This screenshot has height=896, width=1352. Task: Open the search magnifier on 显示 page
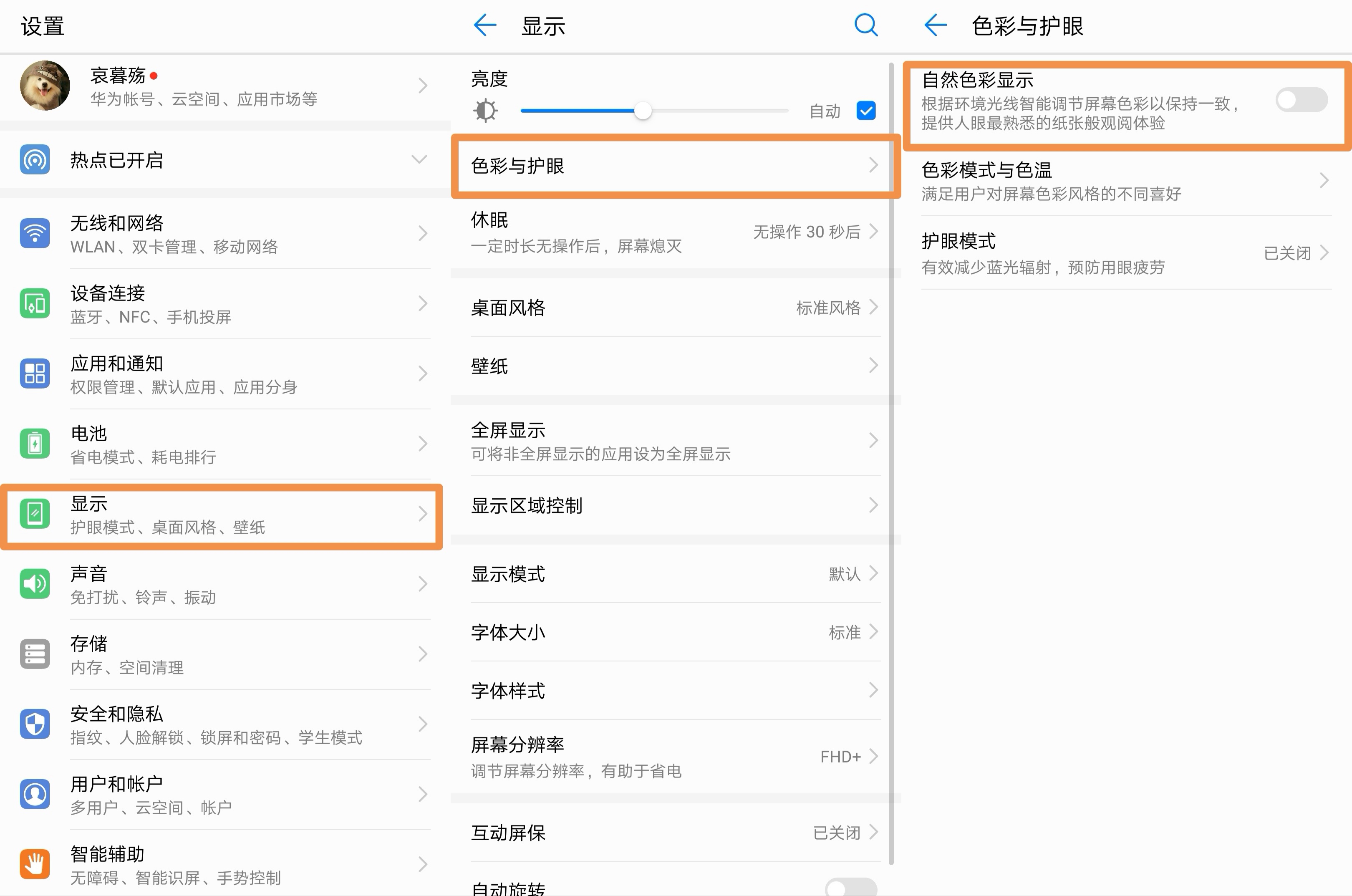[865, 25]
